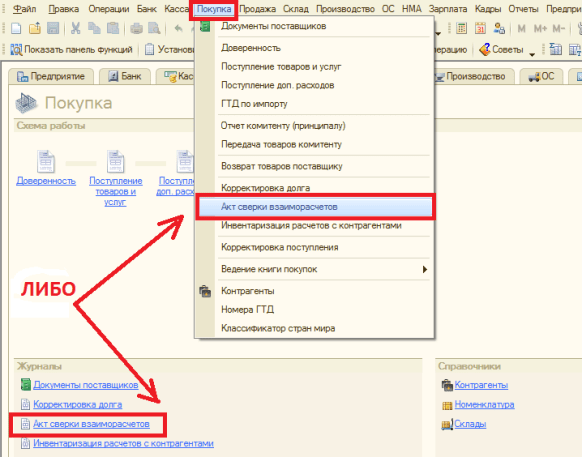582x457 pixels.
Task: Open the Calendar toolbar icon
Action: pos(480,28)
